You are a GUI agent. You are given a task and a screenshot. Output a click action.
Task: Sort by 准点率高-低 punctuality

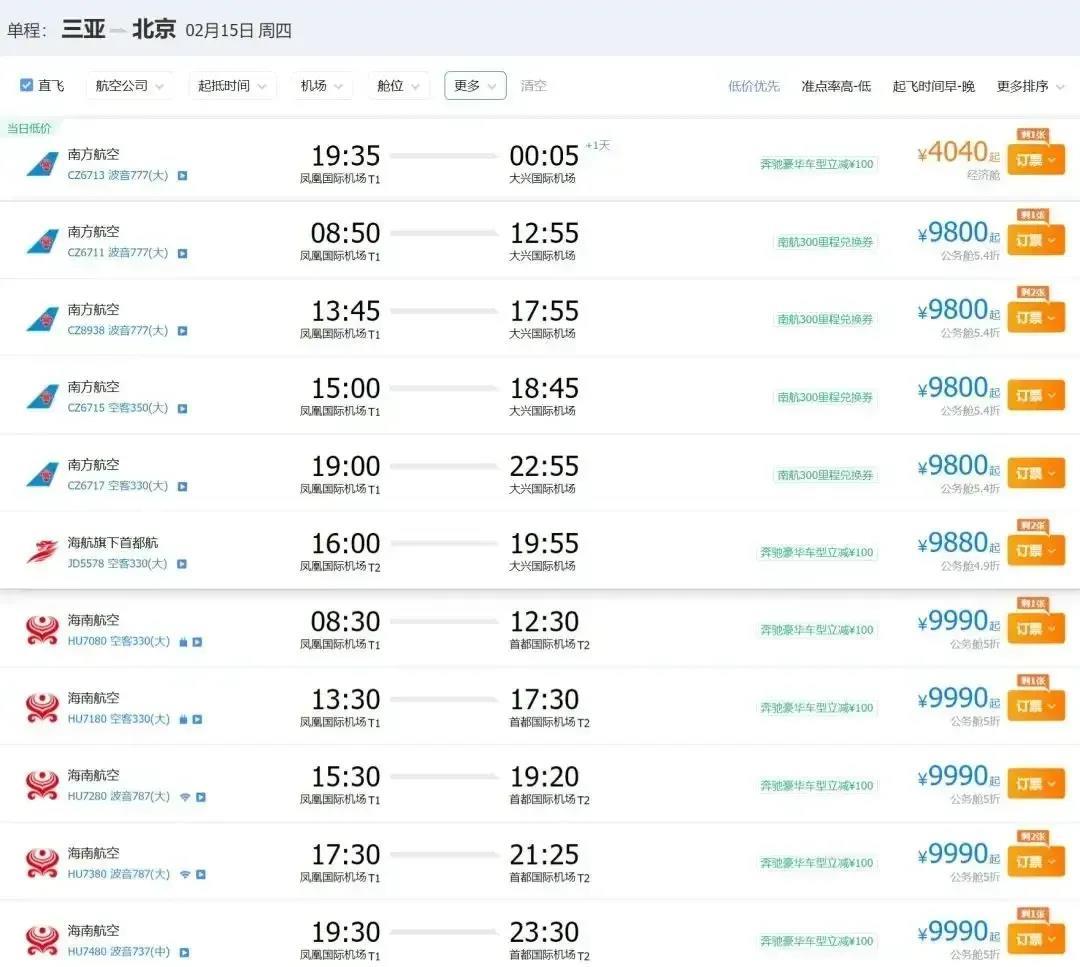click(835, 86)
